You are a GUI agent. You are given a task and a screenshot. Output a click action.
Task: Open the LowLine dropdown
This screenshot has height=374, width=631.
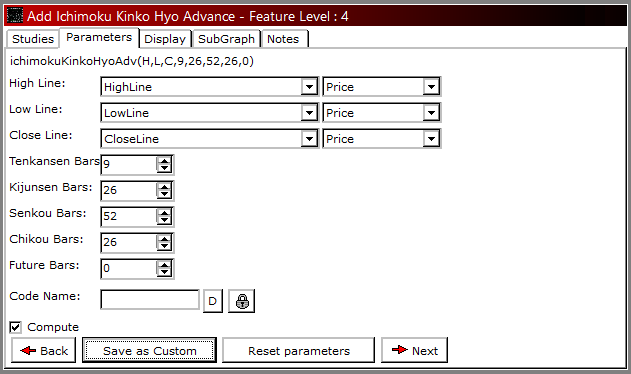[309, 113]
